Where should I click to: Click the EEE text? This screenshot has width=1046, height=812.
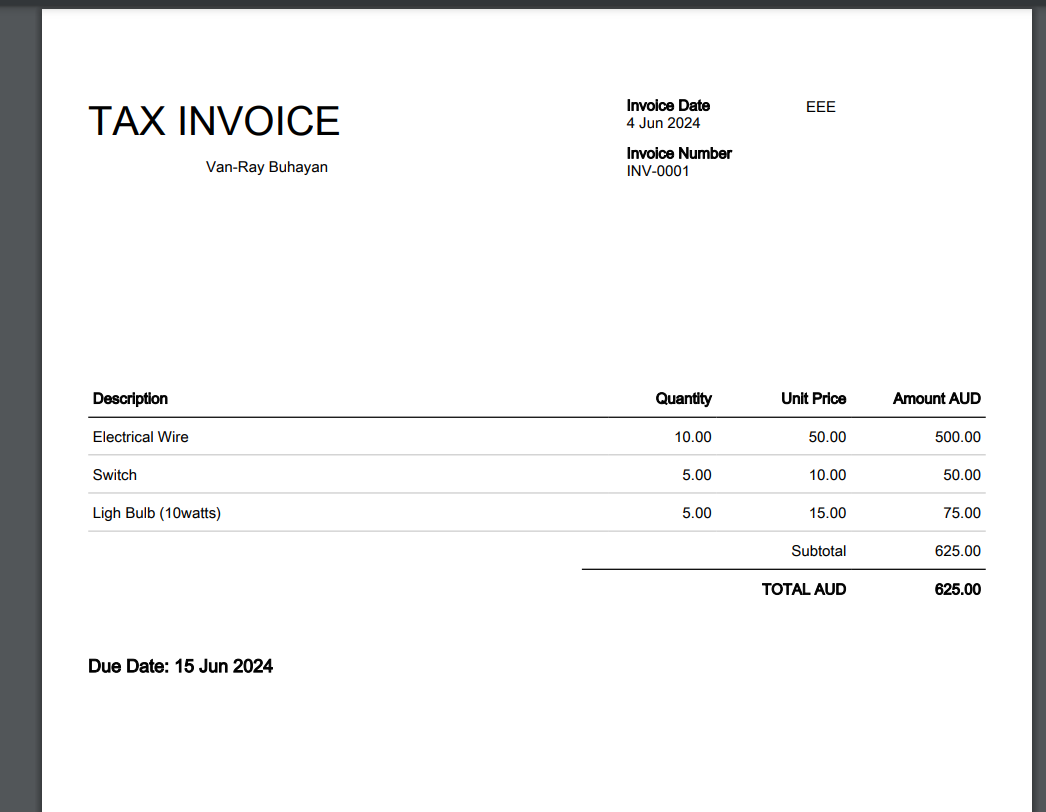pyautogui.click(x=821, y=107)
